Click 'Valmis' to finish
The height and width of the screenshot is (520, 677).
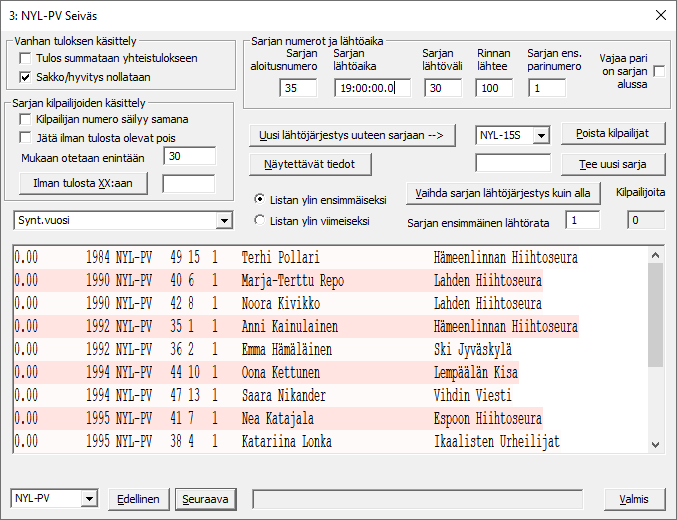coord(635,498)
